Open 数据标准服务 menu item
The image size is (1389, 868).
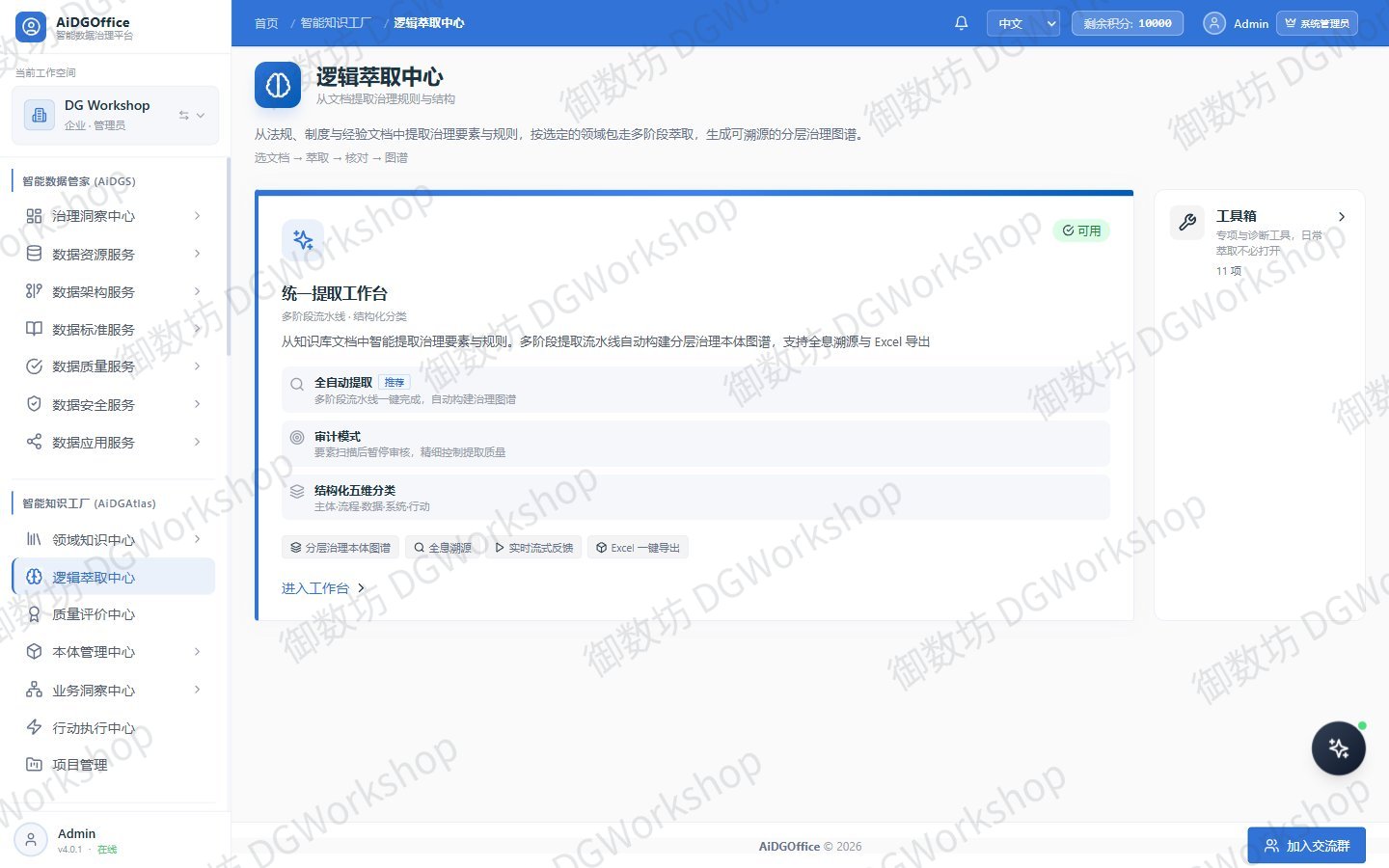point(114,329)
